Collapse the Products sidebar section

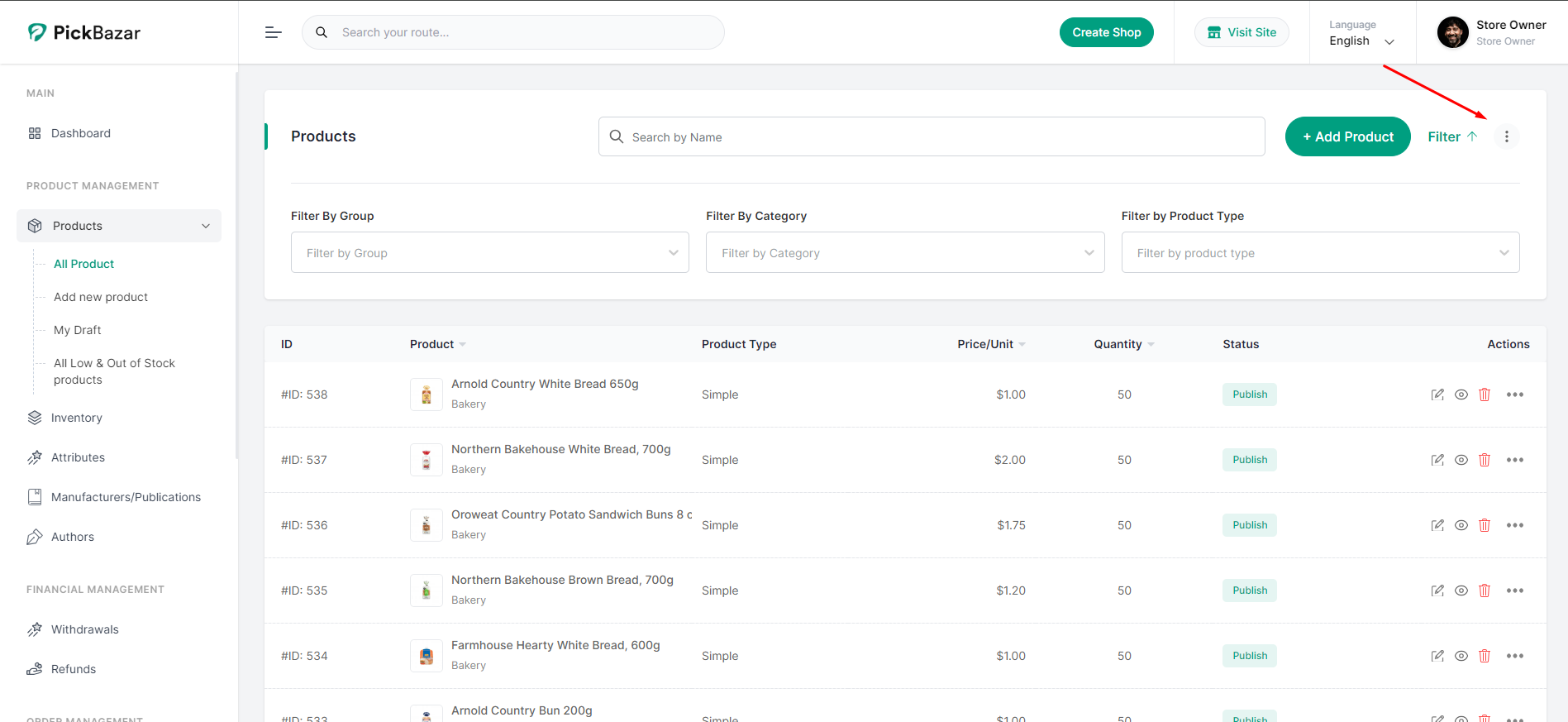(119, 226)
